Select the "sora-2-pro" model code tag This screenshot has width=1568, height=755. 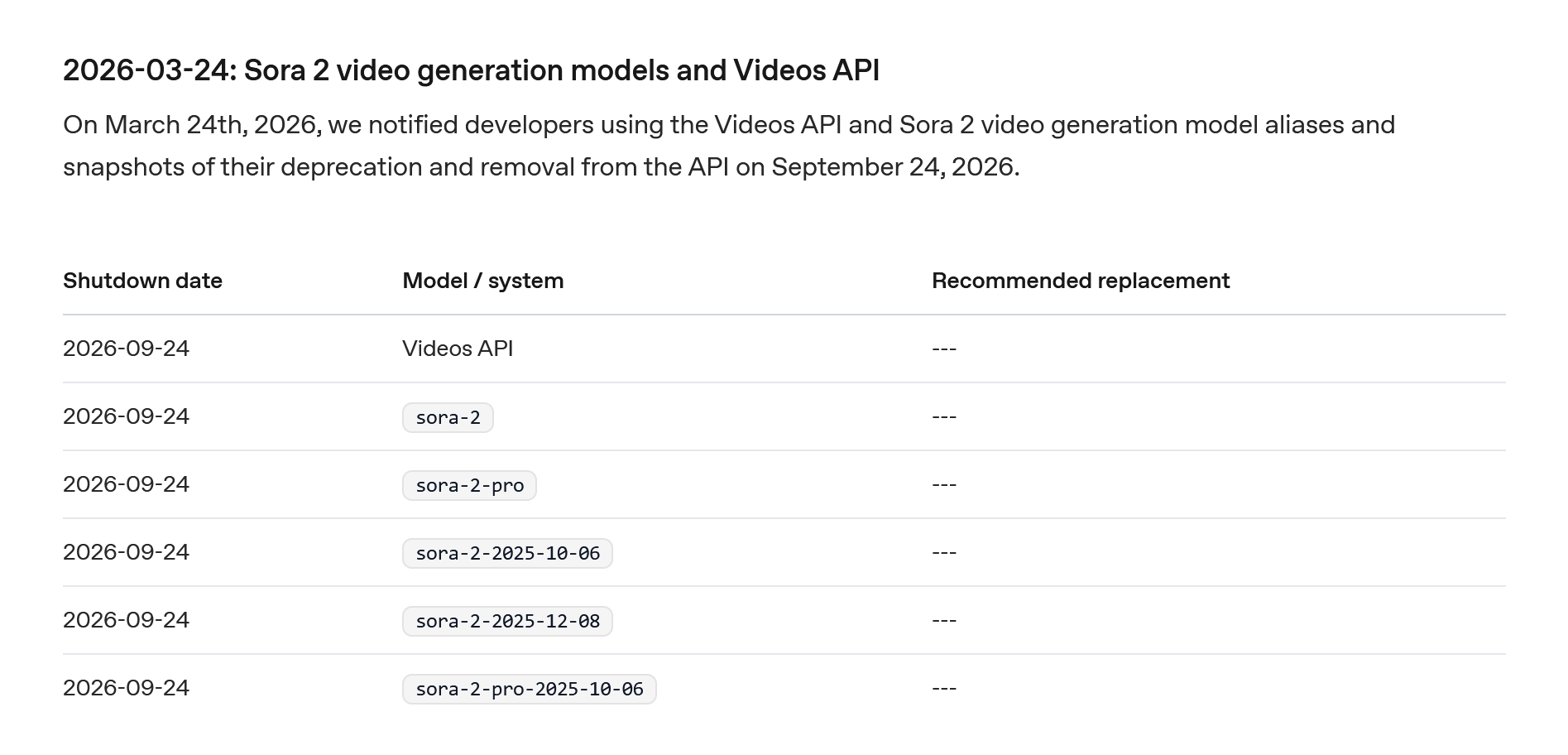pos(469,485)
